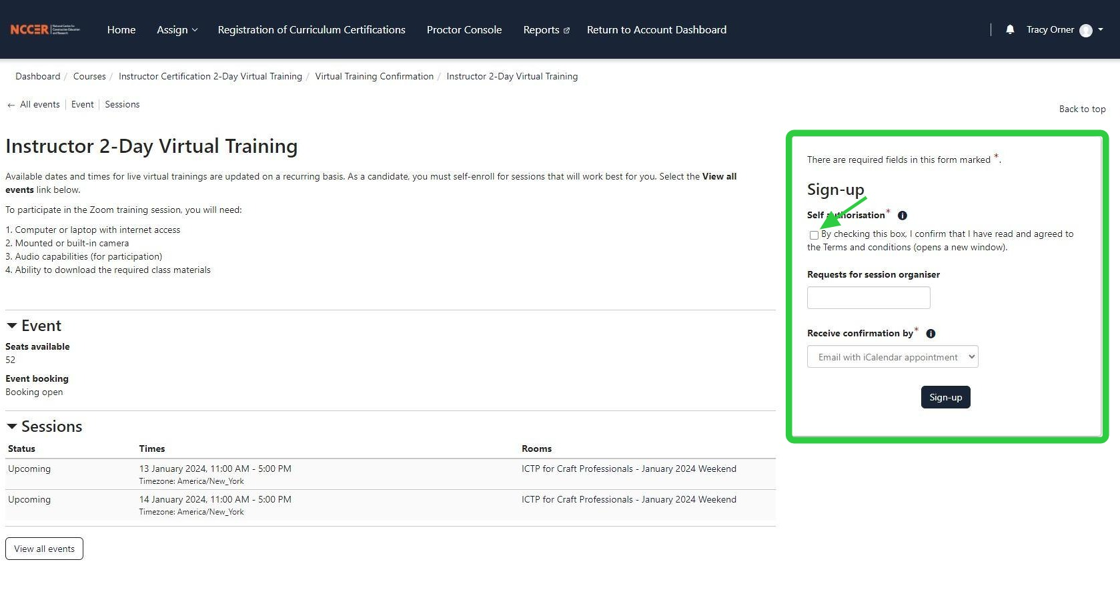Screen dimensions: 1120x592
Task: Click the Requests for session organiser field
Action: click(868, 297)
